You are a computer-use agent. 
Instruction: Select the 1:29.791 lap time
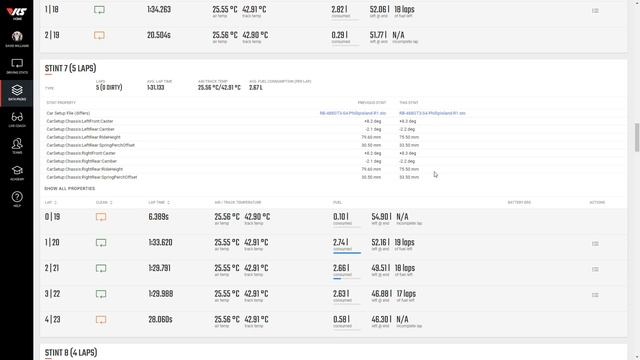click(160, 268)
